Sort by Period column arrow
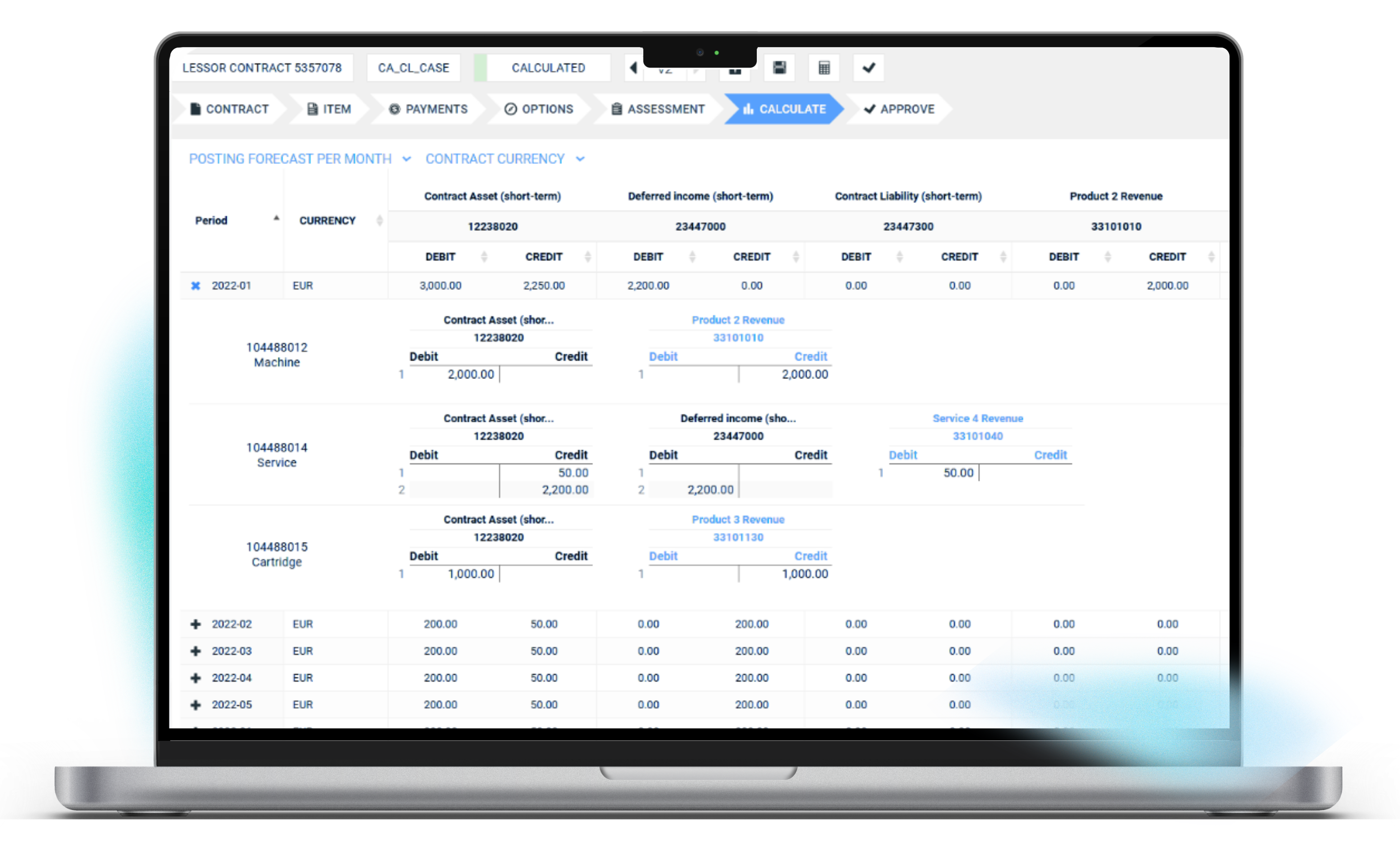The width and height of the screenshot is (1400, 857). (x=276, y=218)
